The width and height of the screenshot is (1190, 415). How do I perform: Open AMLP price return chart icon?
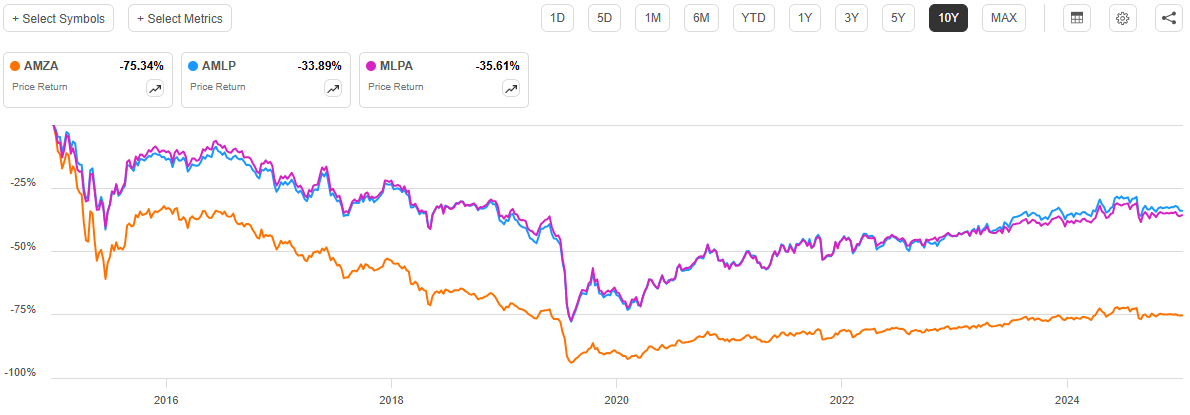[333, 88]
